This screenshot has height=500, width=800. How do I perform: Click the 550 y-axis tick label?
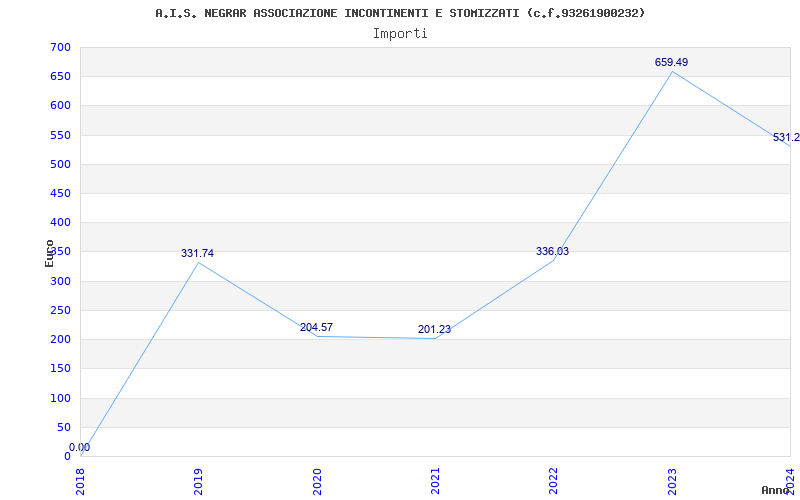click(60, 135)
